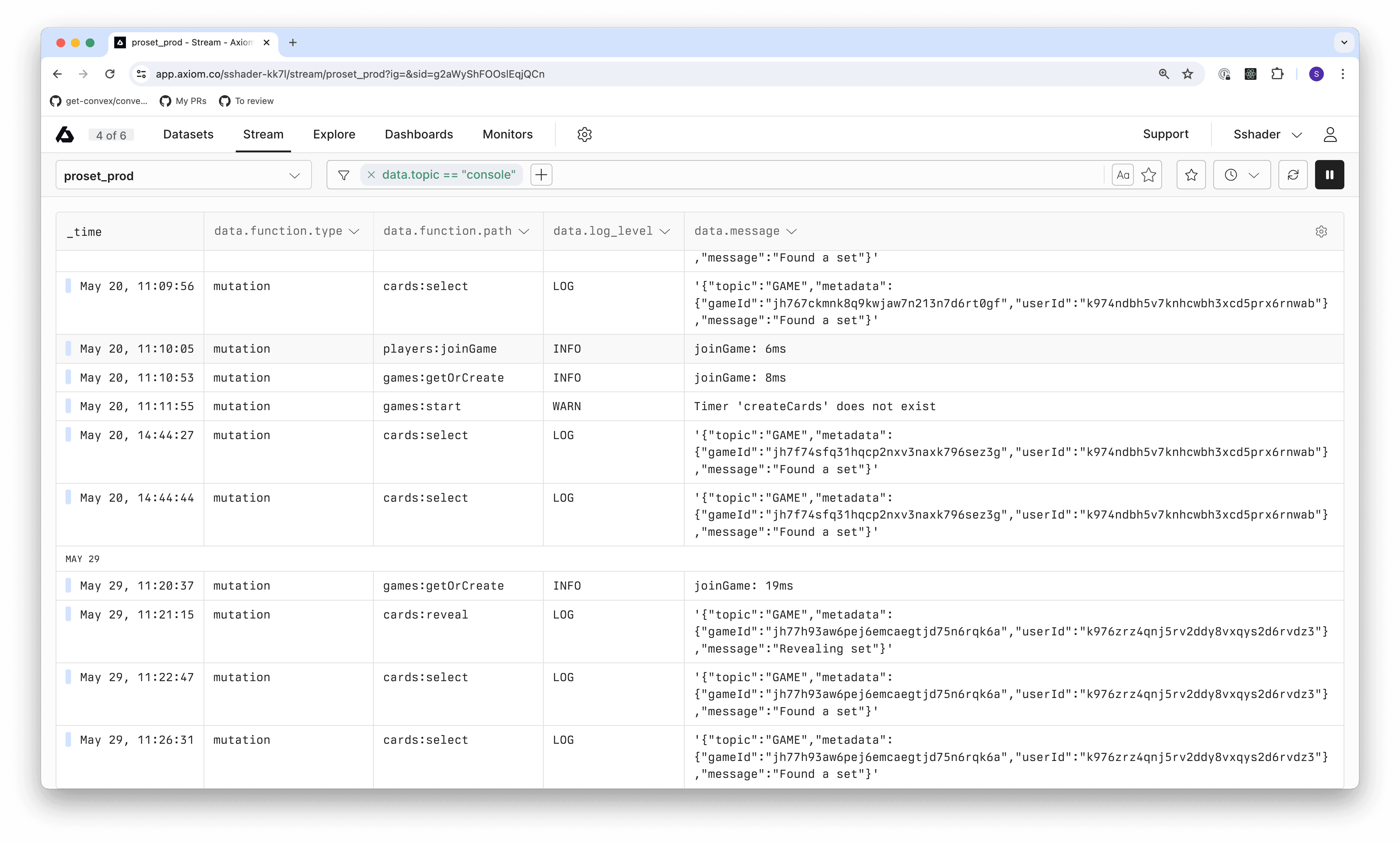The height and width of the screenshot is (843, 1400).
Task: Click the filter funnel icon
Action: coord(344,175)
